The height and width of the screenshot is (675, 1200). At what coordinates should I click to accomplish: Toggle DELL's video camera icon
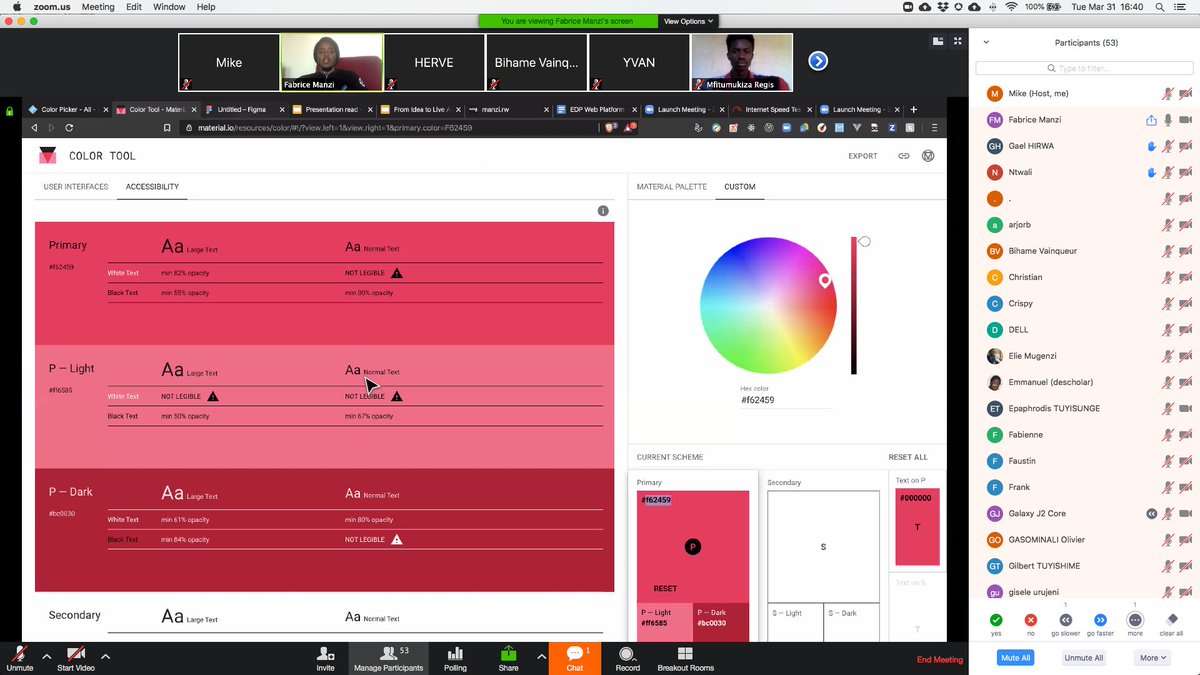click(1185, 330)
